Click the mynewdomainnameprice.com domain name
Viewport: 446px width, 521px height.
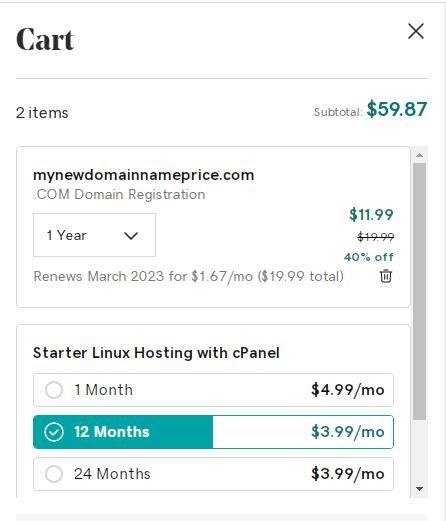click(x=144, y=175)
